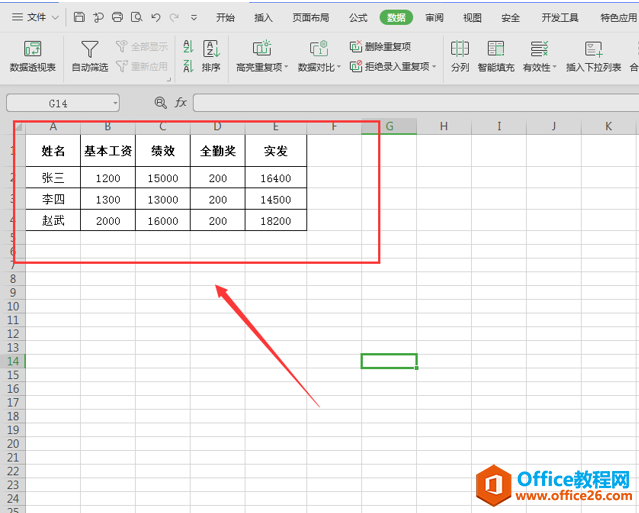Viewport: 639px width, 513px height.
Task: Click the selected cell G14
Action: (x=389, y=361)
